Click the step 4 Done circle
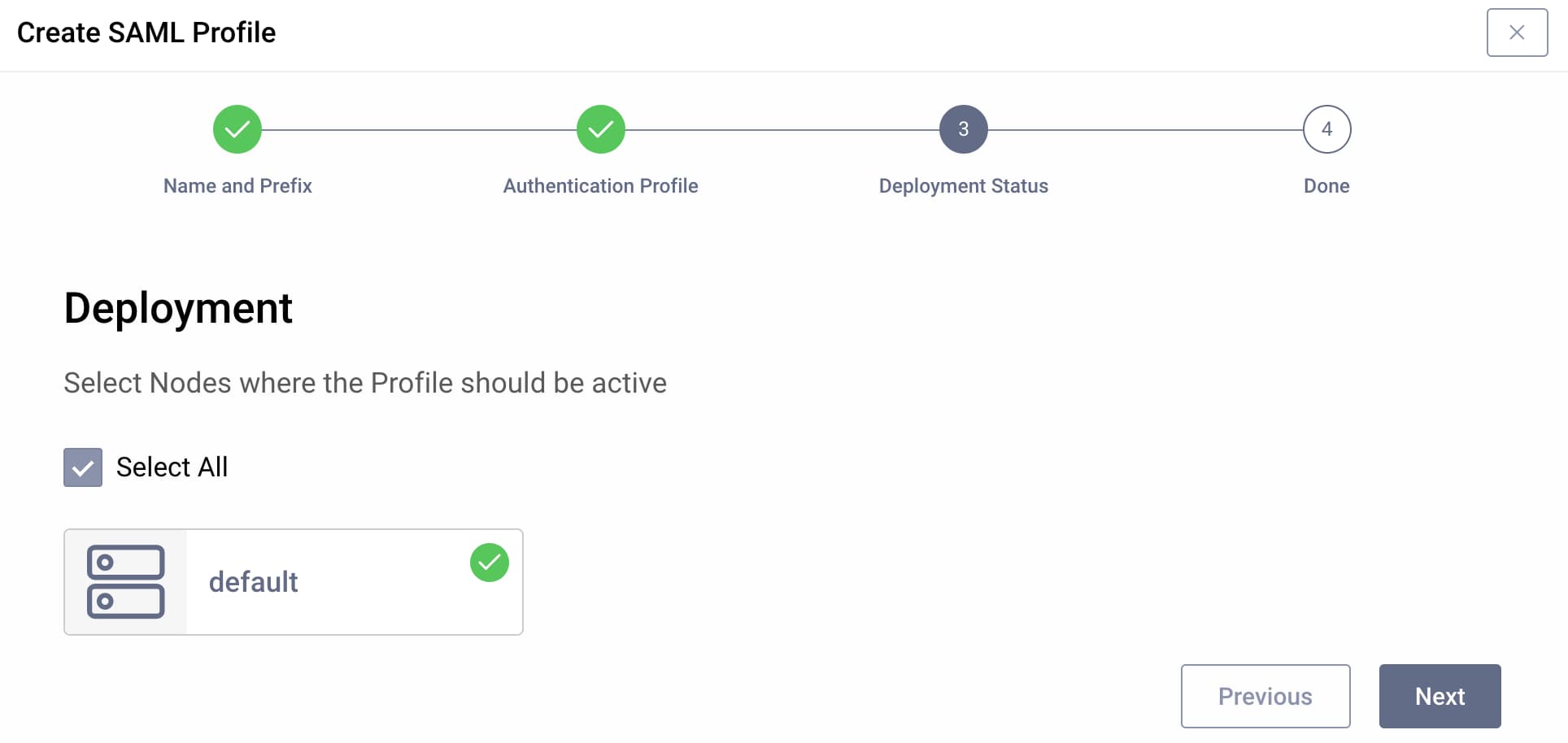The image size is (1568, 743). 1326,128
